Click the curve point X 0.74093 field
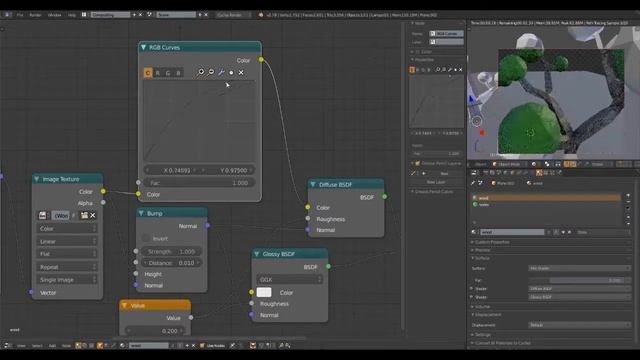Screen dimensions: 640x360 click(x=171, y=170)
